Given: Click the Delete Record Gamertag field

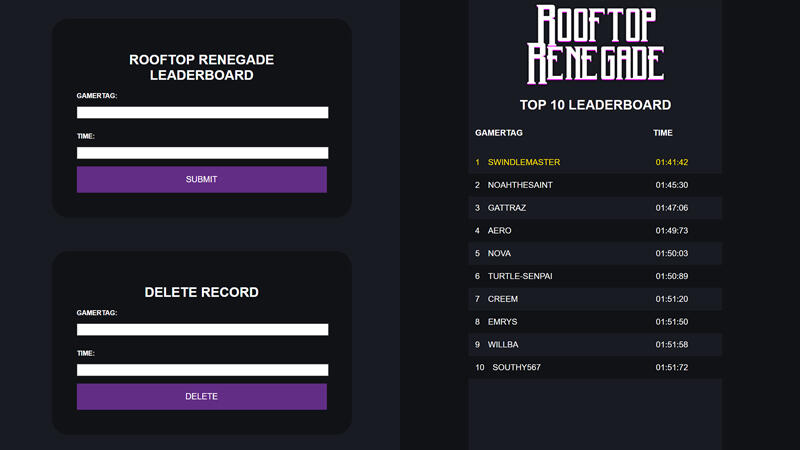Looking at the screenshot, I should click(202, 330).
